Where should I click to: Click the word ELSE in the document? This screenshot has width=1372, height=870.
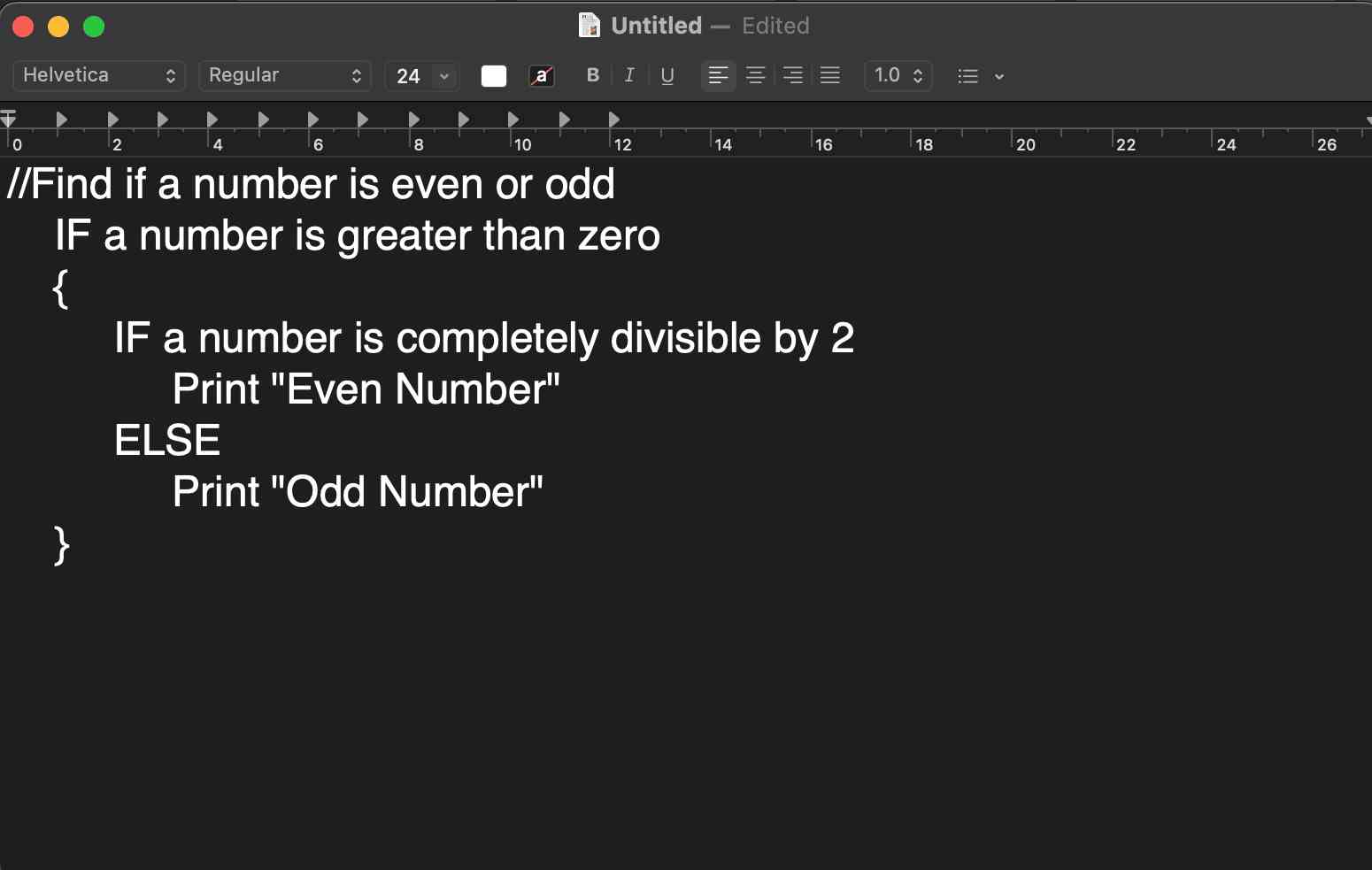[x=167, y=441]
